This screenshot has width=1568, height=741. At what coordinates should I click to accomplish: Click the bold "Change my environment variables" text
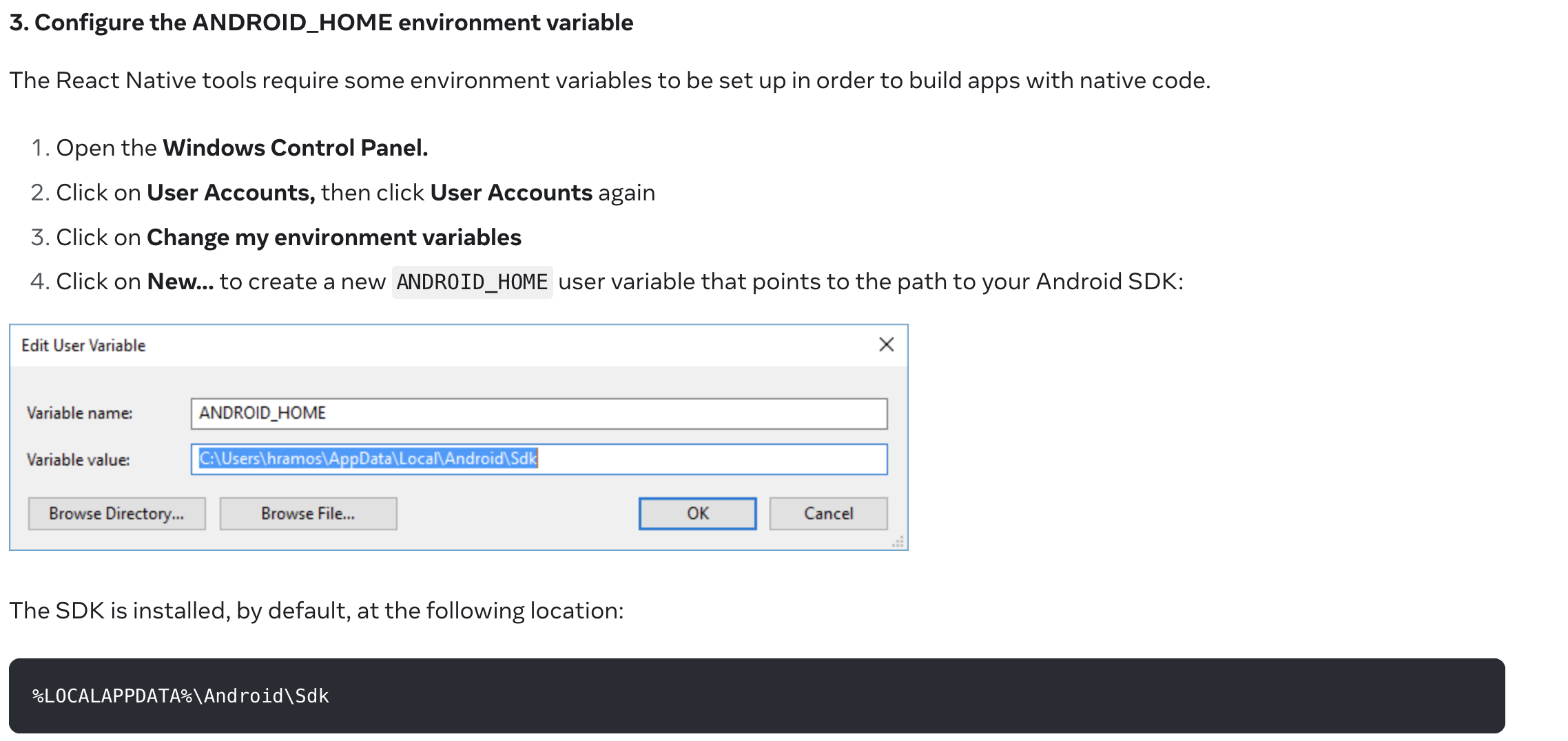(x=334, y=238)
